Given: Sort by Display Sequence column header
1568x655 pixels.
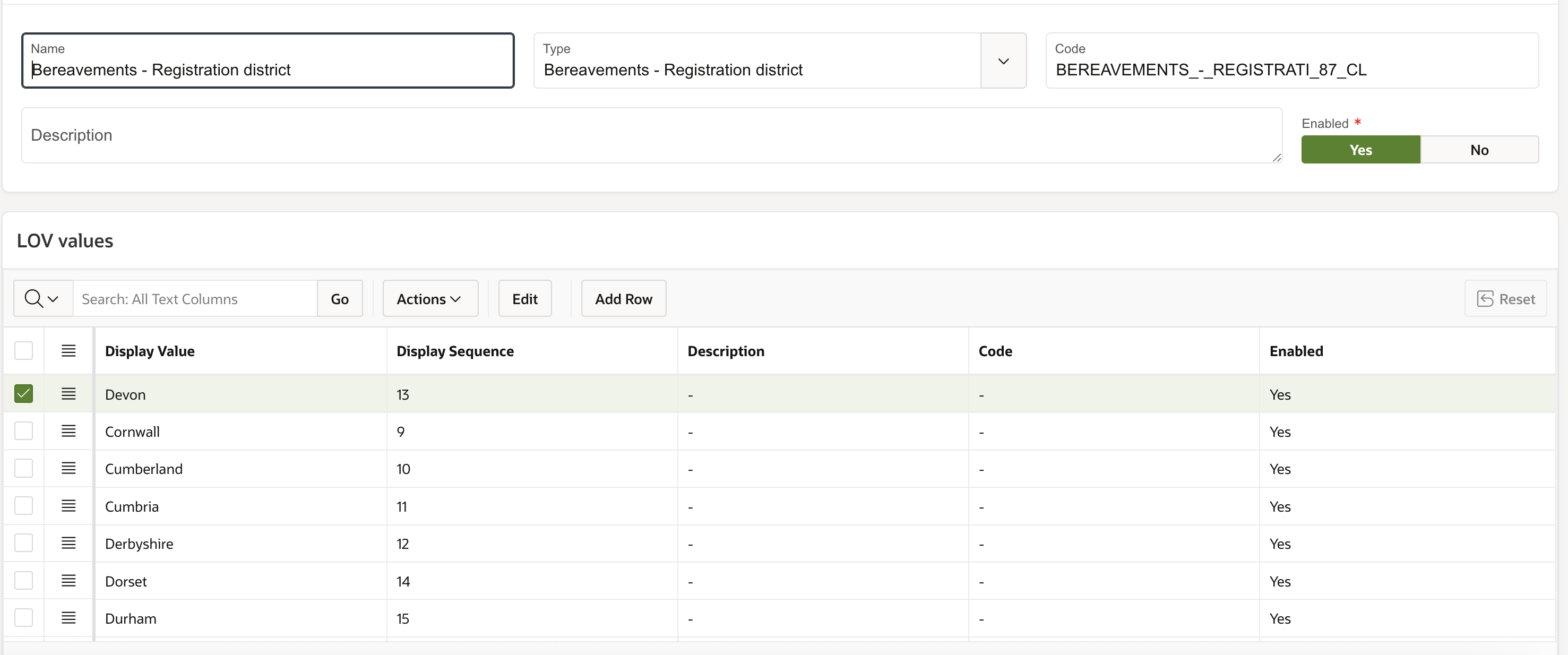Looking at the screenshot, I should coord(455,351).
